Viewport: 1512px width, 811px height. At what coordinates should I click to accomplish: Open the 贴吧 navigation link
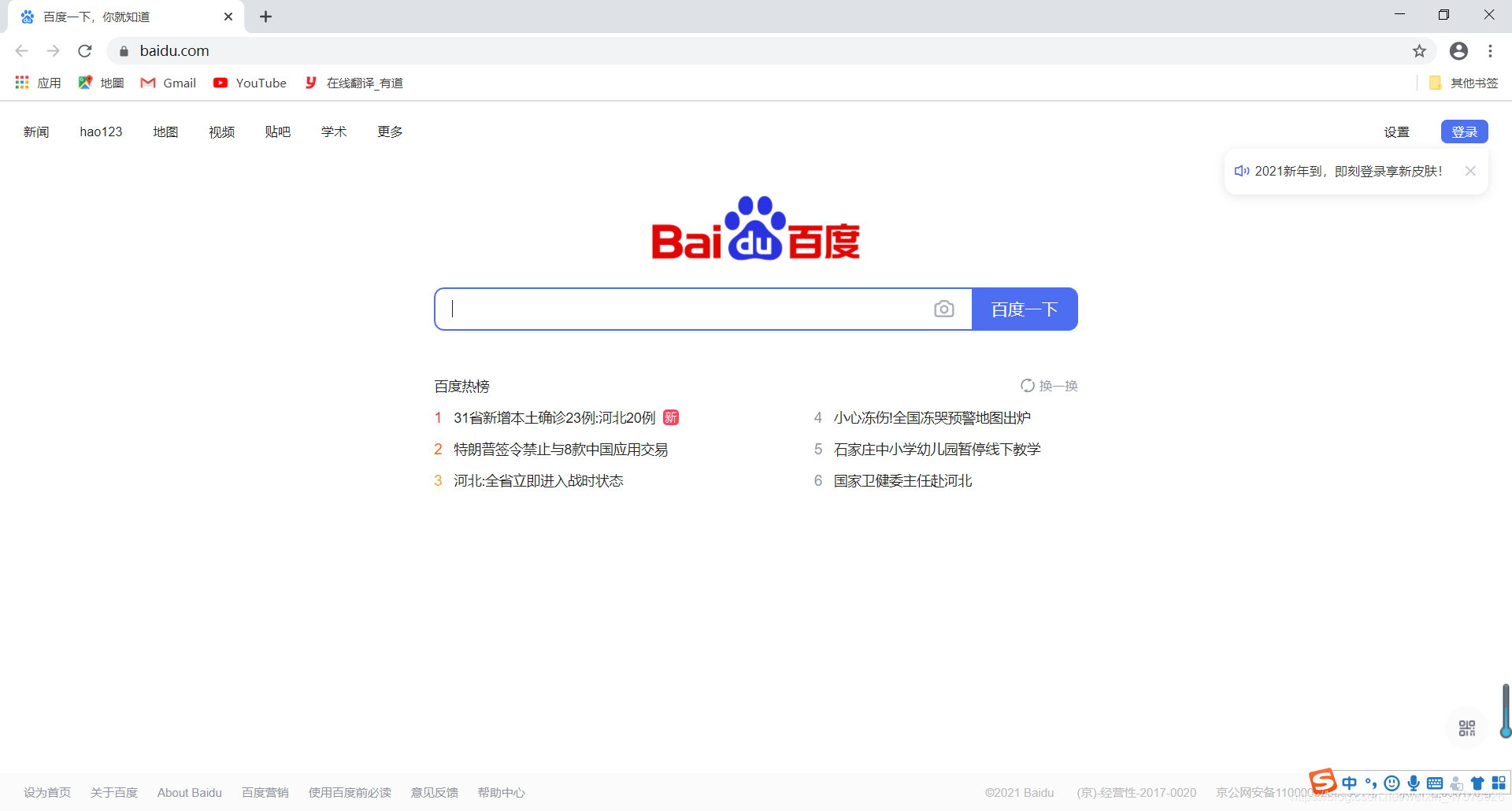pyautogui.click(x=278, y=131)
